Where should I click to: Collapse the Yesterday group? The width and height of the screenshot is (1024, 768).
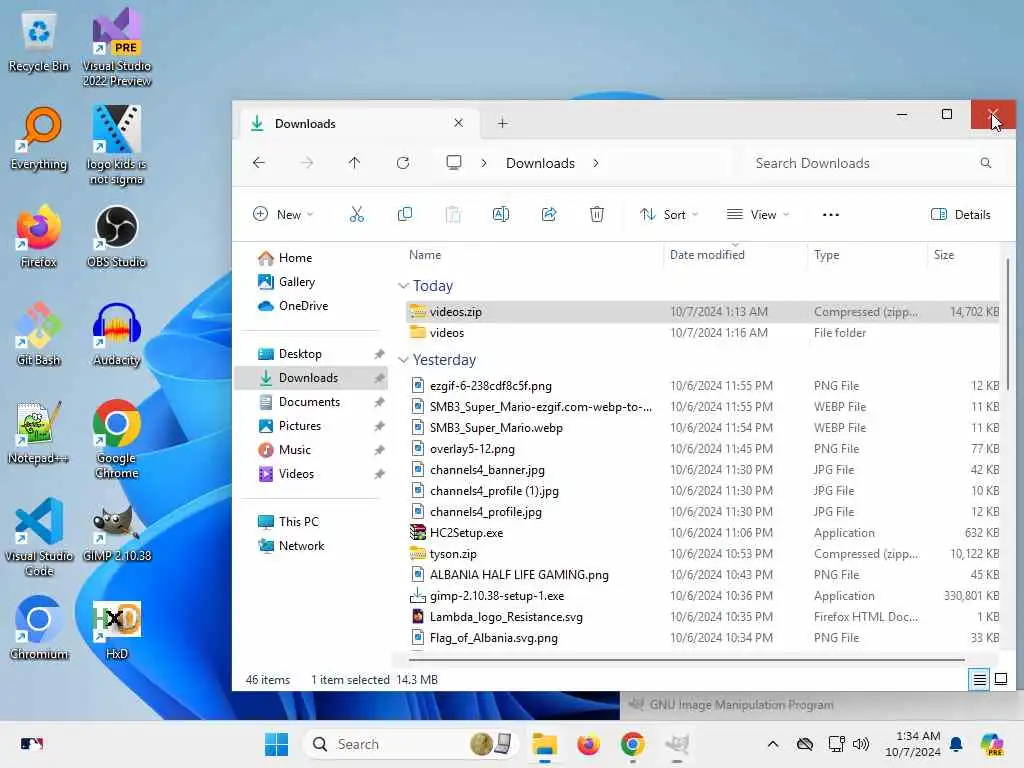pos(403,360)
